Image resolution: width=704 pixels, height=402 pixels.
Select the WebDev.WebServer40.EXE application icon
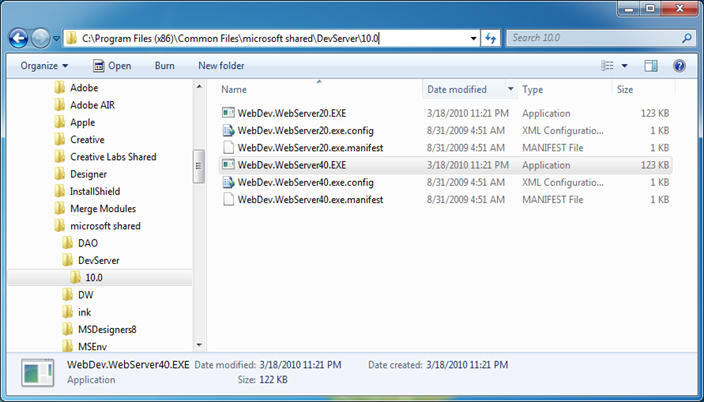tap(229, 165)
